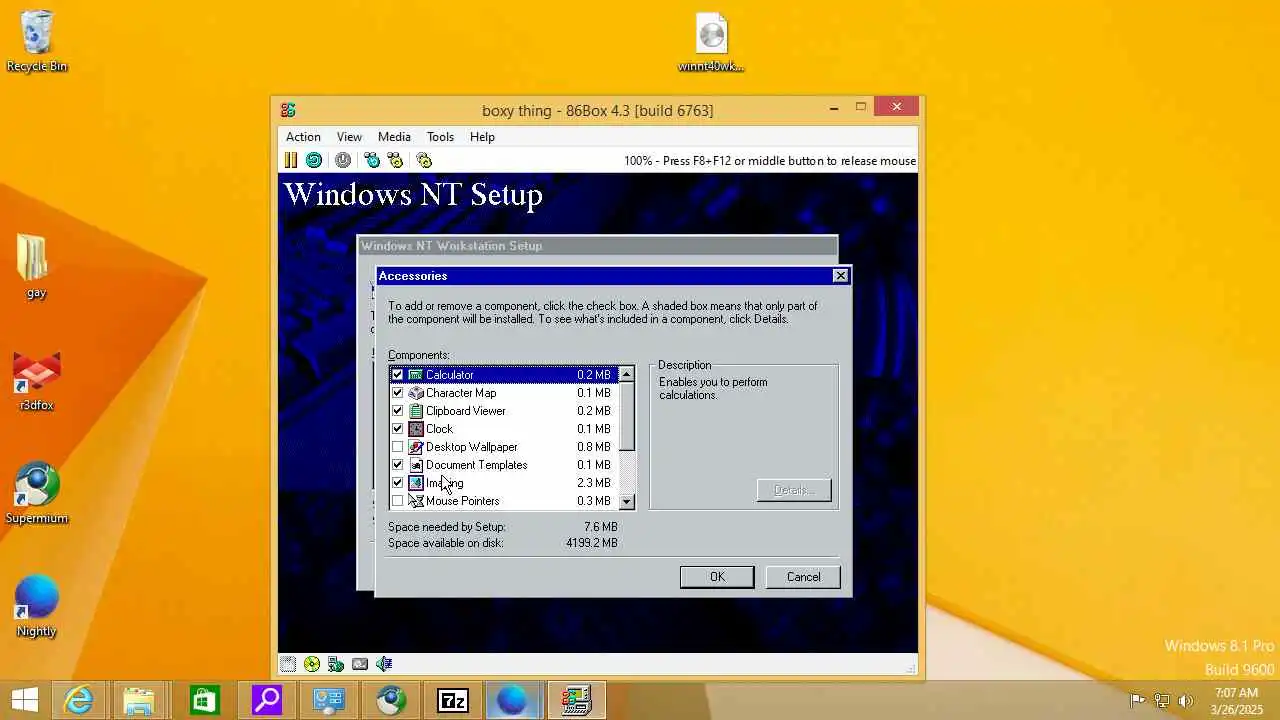Open 86Box settings gear icon

tap(424, 160)
